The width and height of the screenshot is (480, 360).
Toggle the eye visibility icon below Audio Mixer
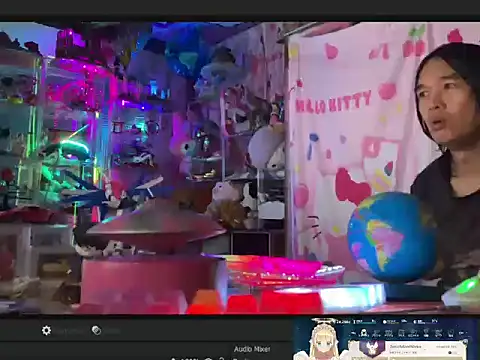pyautogui.click(x=208, y=359)
